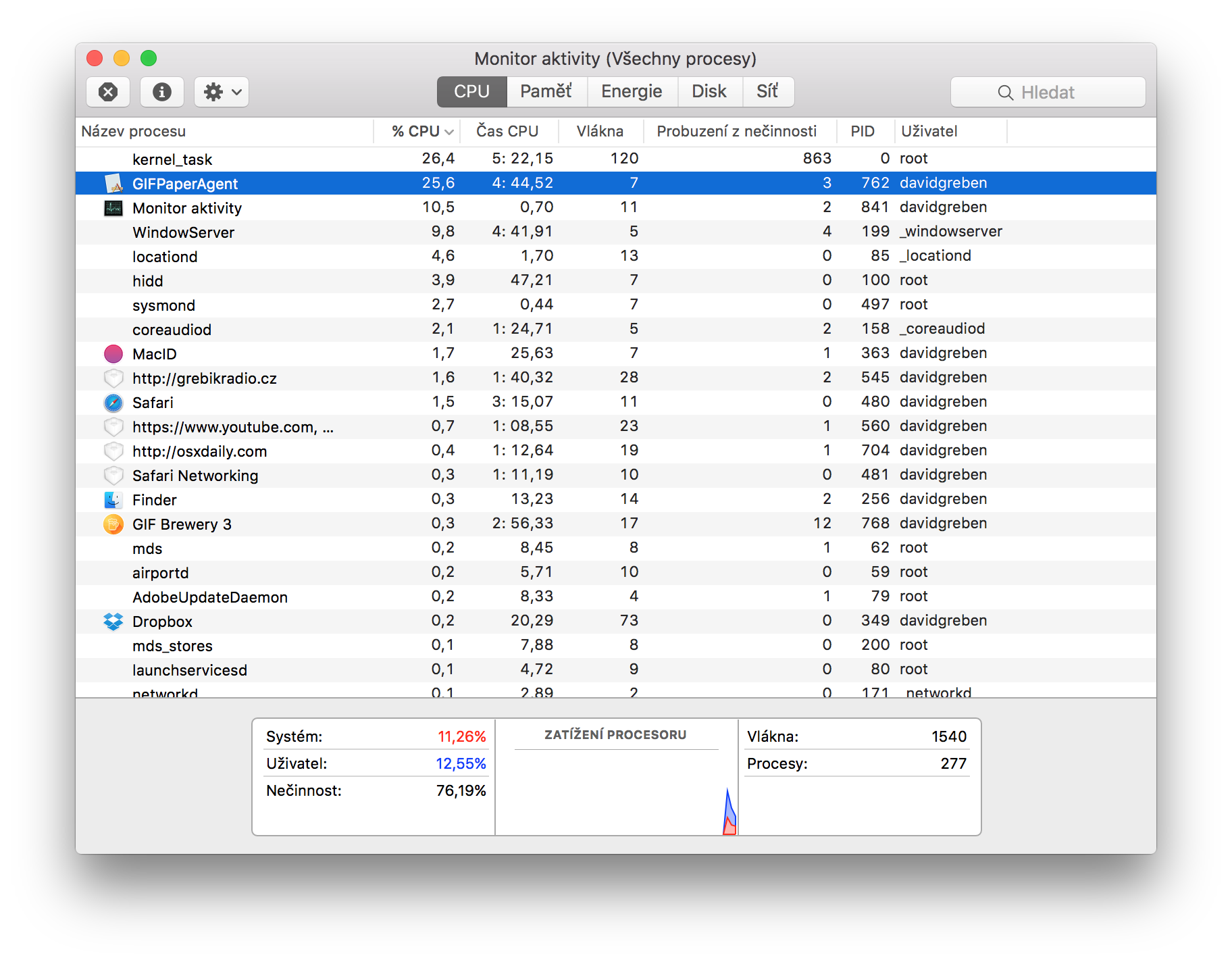The image size is (1232, 962).
Task: Switch to the Síť tab
Action: (768, 92)
